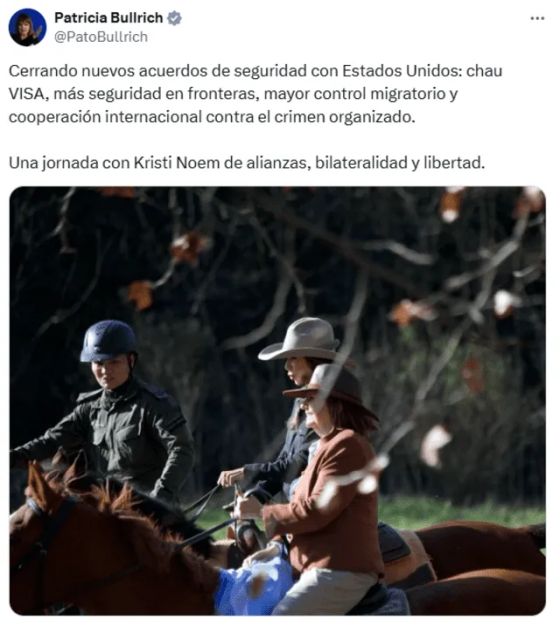Click the sentence starting Una jornada con

(247, 163)
